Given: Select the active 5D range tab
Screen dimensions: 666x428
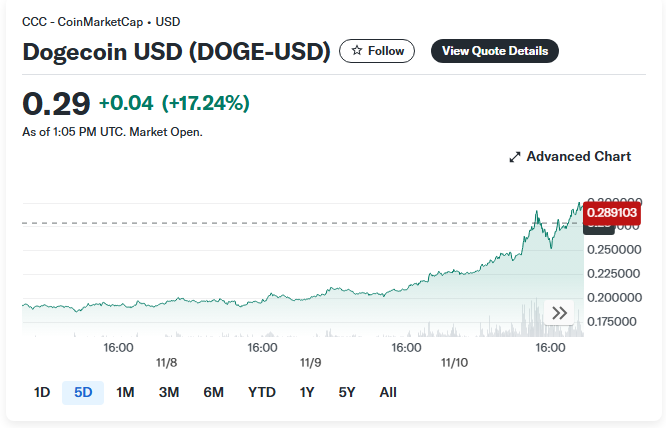Looking at the screenshot, I should click(83, 393).
